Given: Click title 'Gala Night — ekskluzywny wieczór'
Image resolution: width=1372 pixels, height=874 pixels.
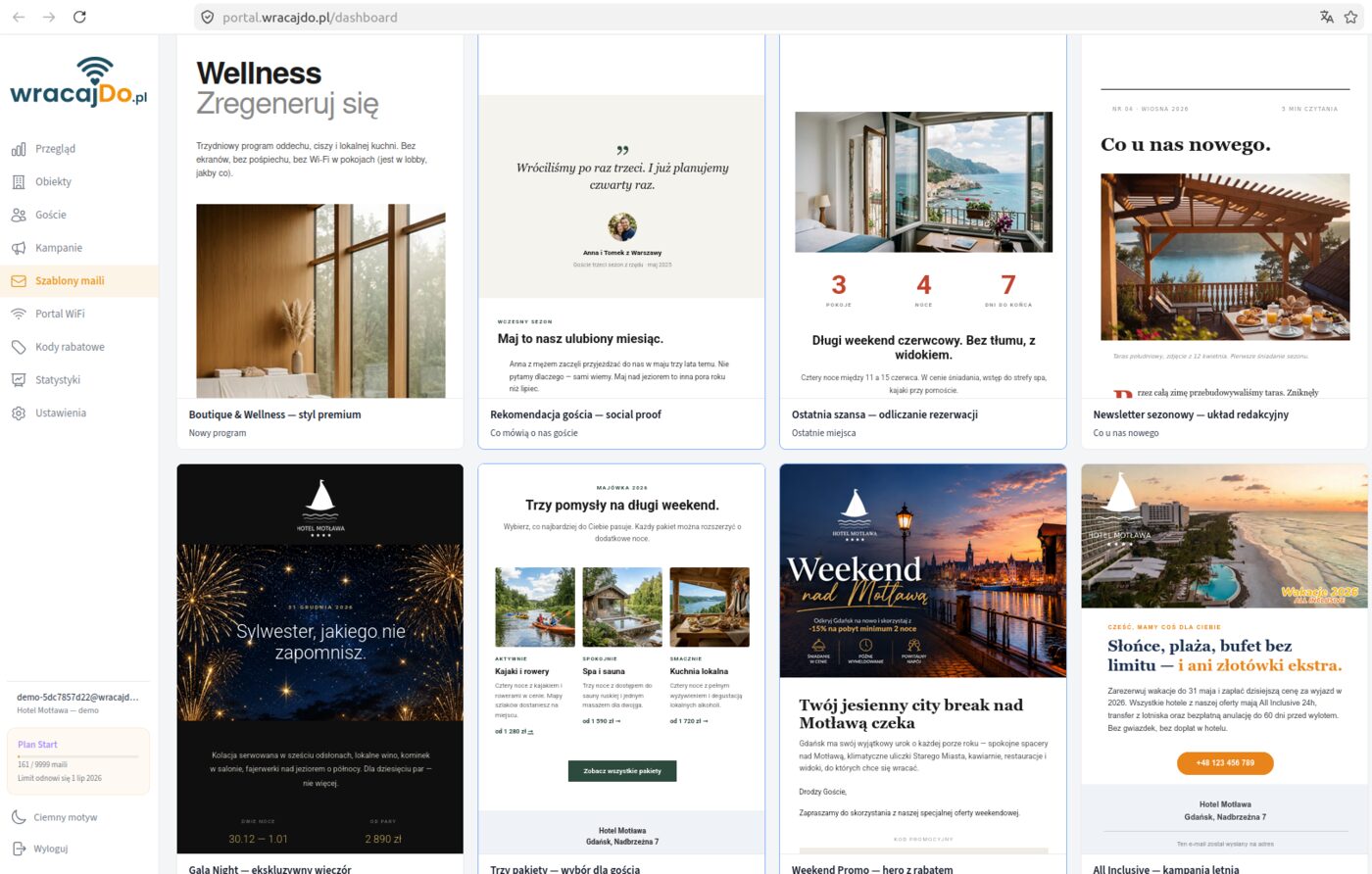Looking at the screenshot, I should (x=270, y=869).
